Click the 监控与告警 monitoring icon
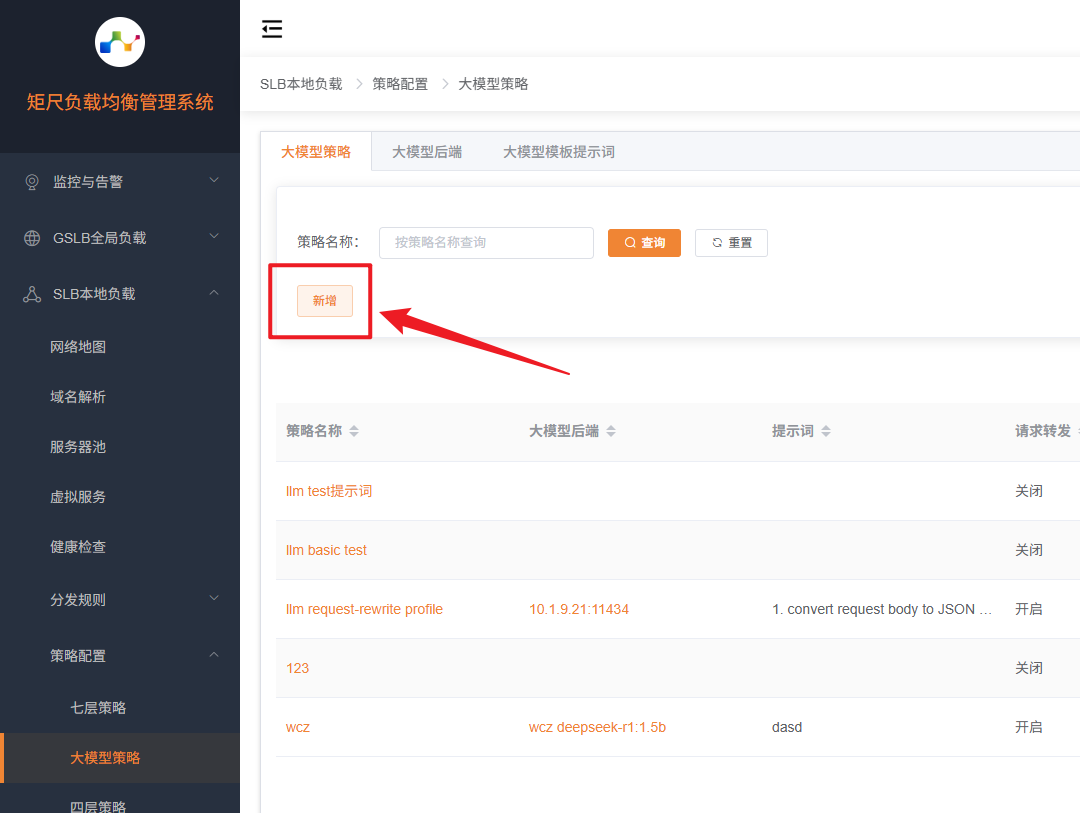Viewport: 1080px width, 813px height. (x=32, y=182)
